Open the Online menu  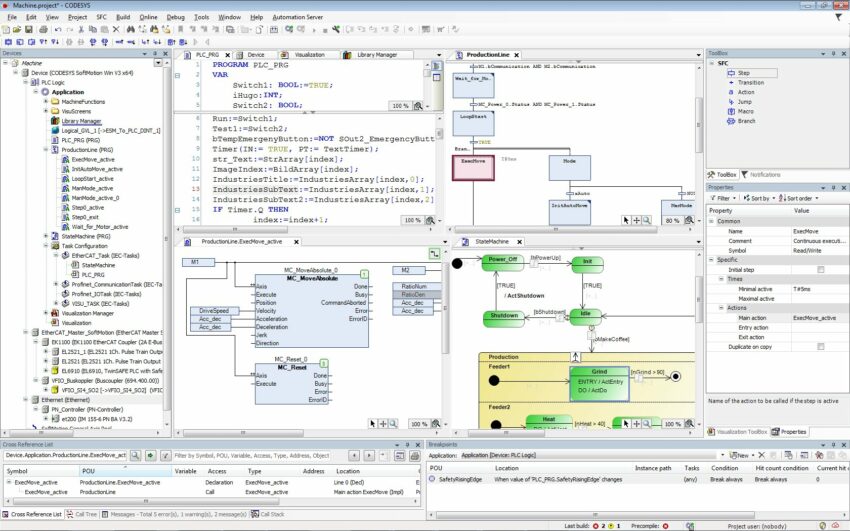(148, 17)
